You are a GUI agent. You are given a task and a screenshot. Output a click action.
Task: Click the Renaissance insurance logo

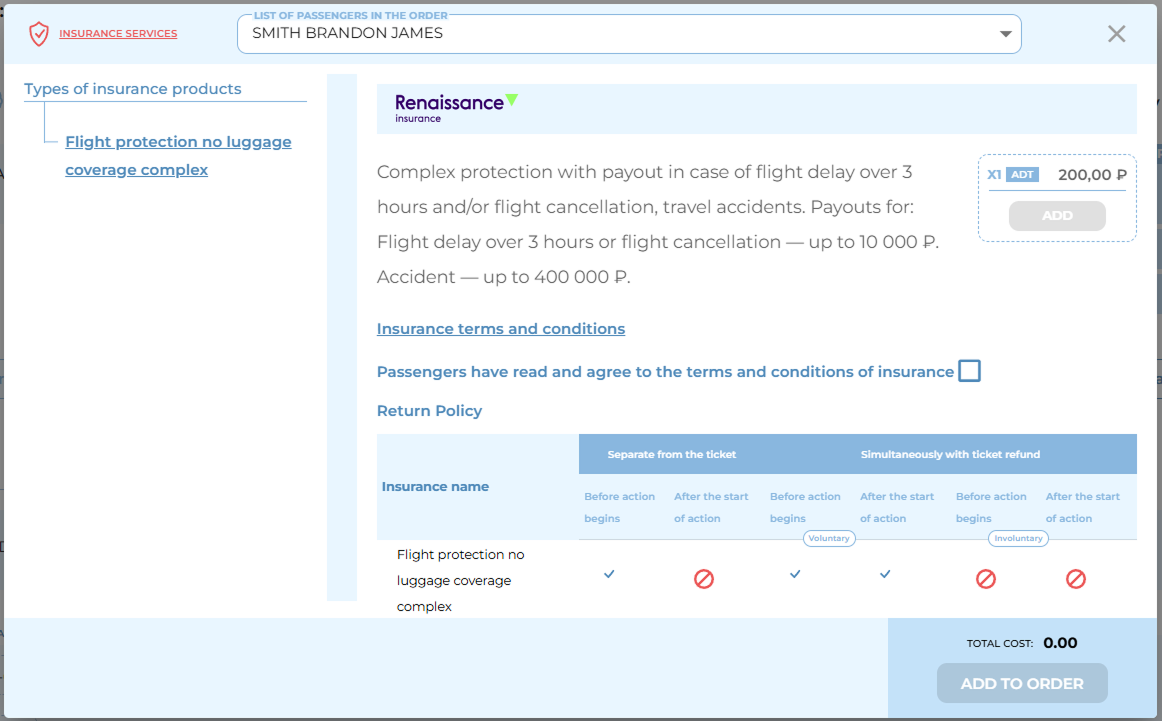(456, 107)
